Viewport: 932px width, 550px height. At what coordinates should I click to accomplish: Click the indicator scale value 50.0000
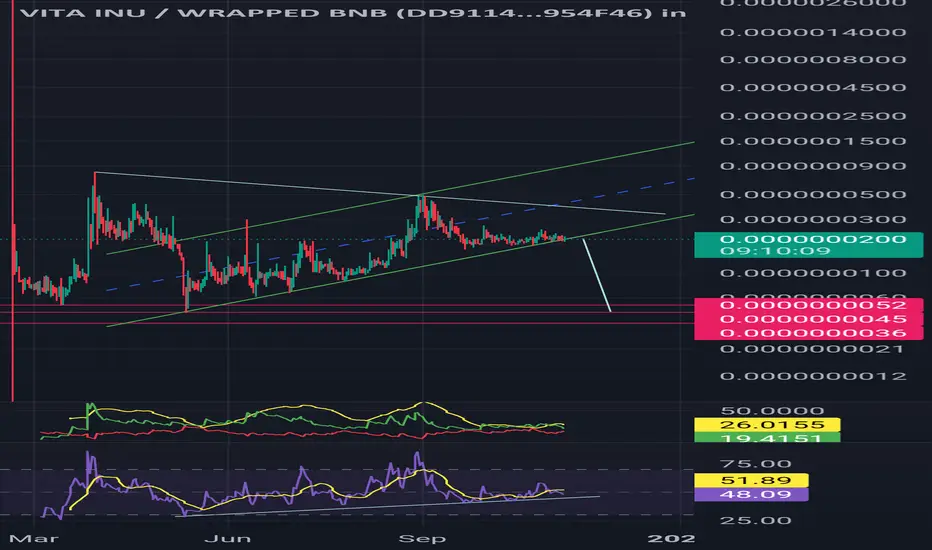pos(772,411)
